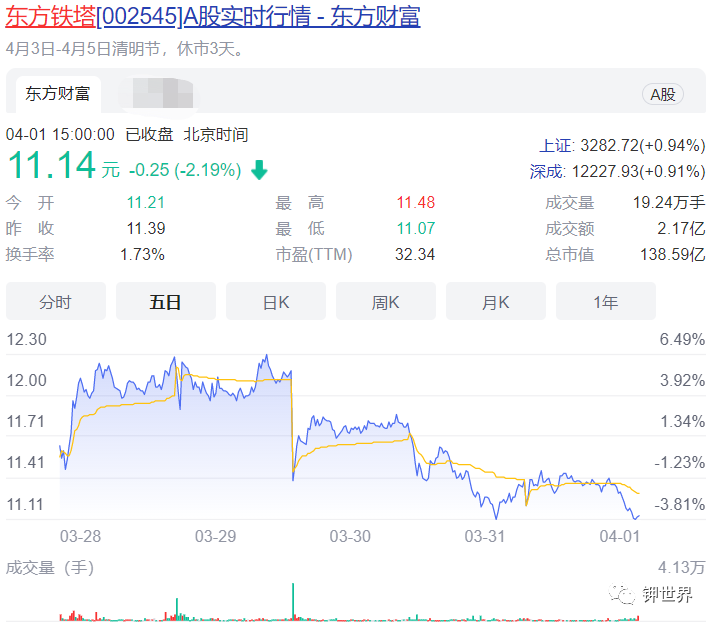Switch chart to 1年 view
The image size is (715, 625).
[x=606, y=301]
